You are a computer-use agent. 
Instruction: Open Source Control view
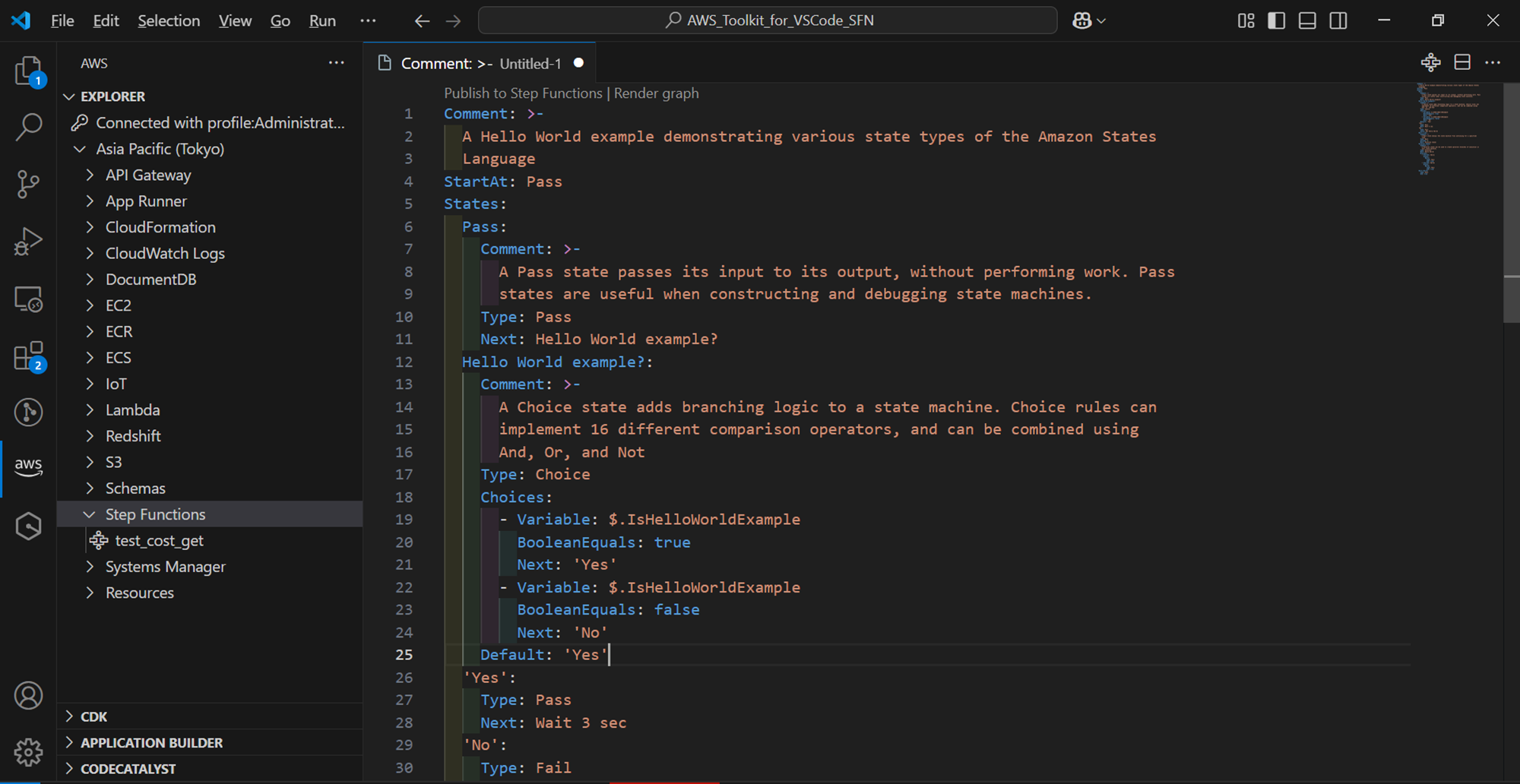28,184
